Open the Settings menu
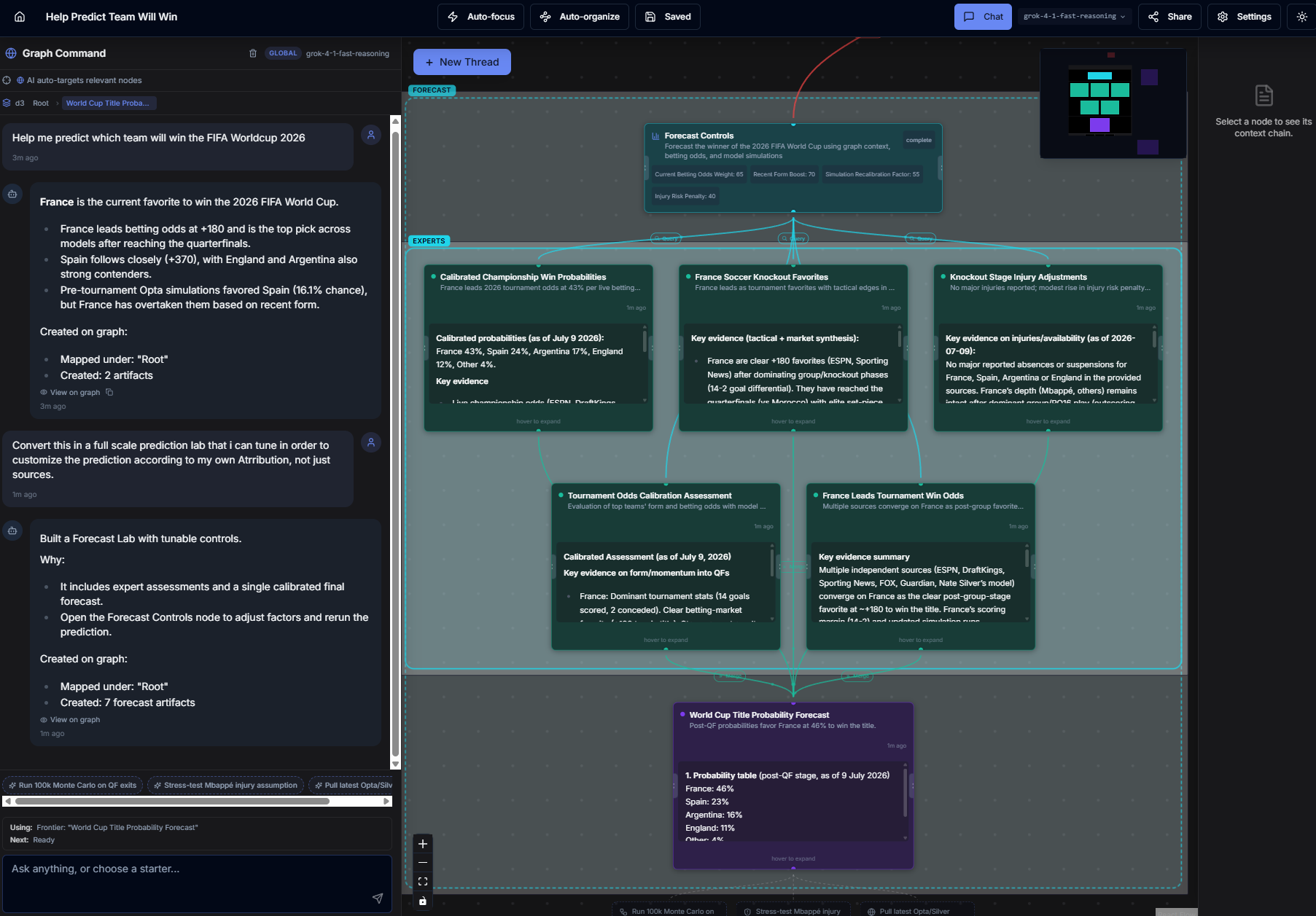Viewport: 1316px width, 916px height. (x=1244, y=17)
